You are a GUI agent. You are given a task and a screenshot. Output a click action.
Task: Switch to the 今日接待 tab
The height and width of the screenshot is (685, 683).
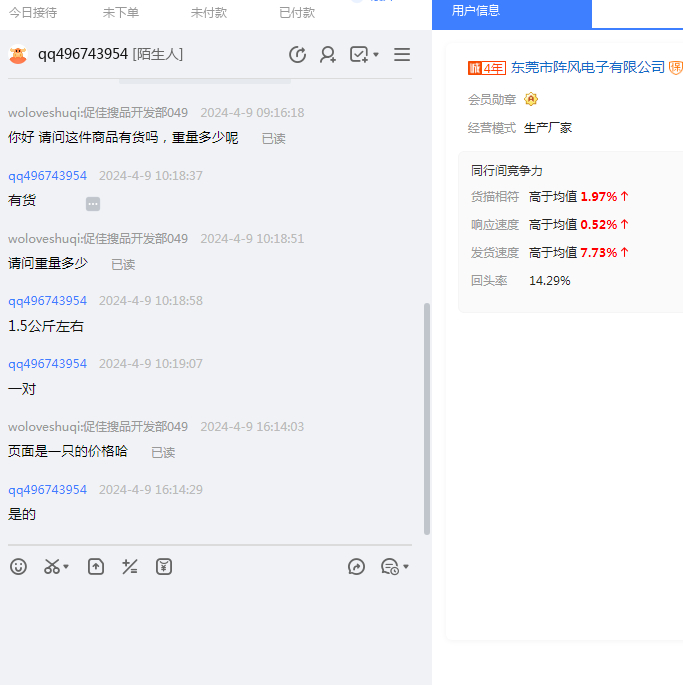point(33,12)
